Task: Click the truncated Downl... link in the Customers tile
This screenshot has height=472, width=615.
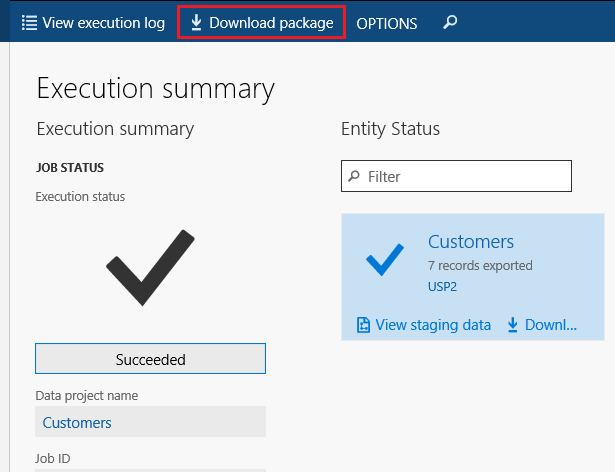Action: 551,324
